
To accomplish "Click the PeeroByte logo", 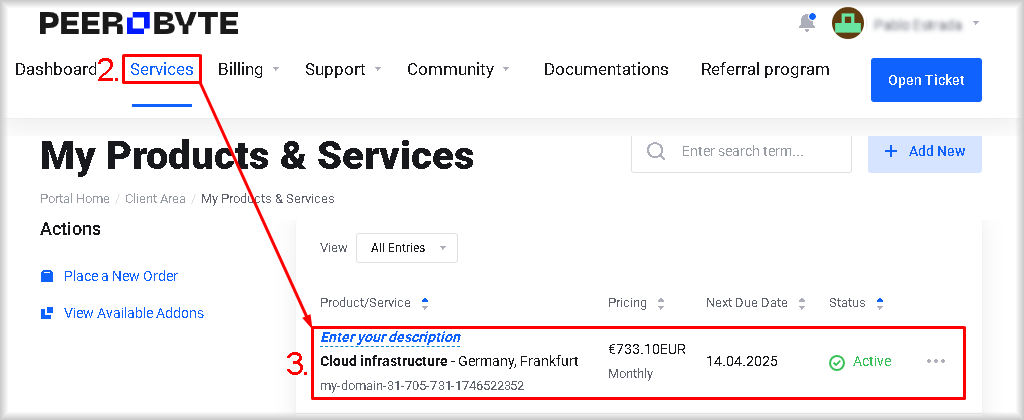I will pos(139,23).
